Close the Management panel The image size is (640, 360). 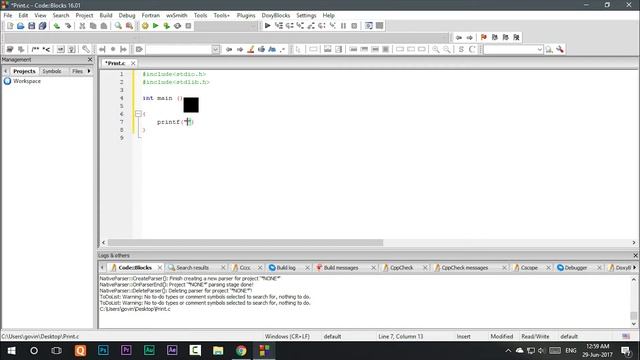tap(90, 60)
